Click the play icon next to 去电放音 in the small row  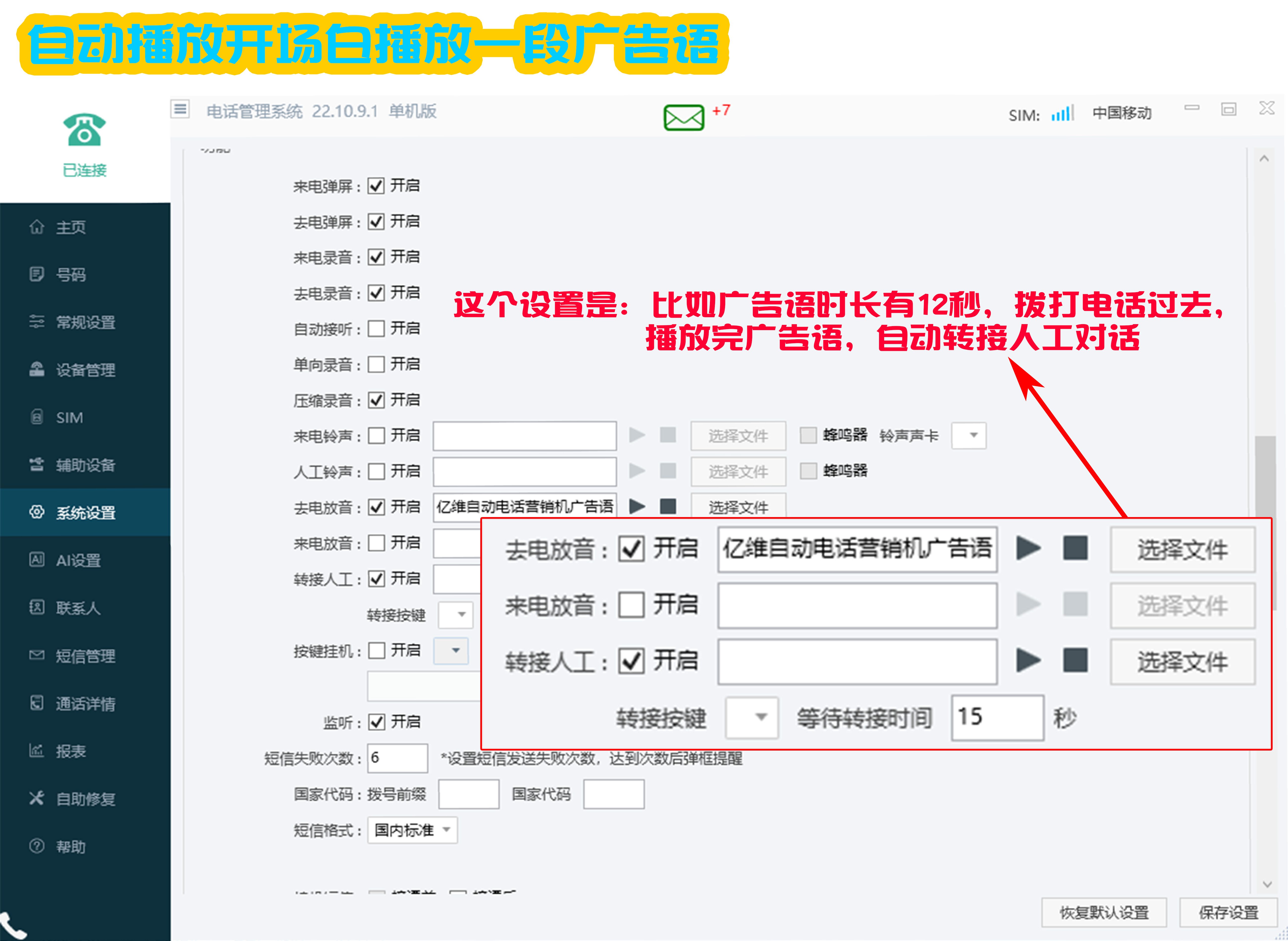(x=637, y=506)
